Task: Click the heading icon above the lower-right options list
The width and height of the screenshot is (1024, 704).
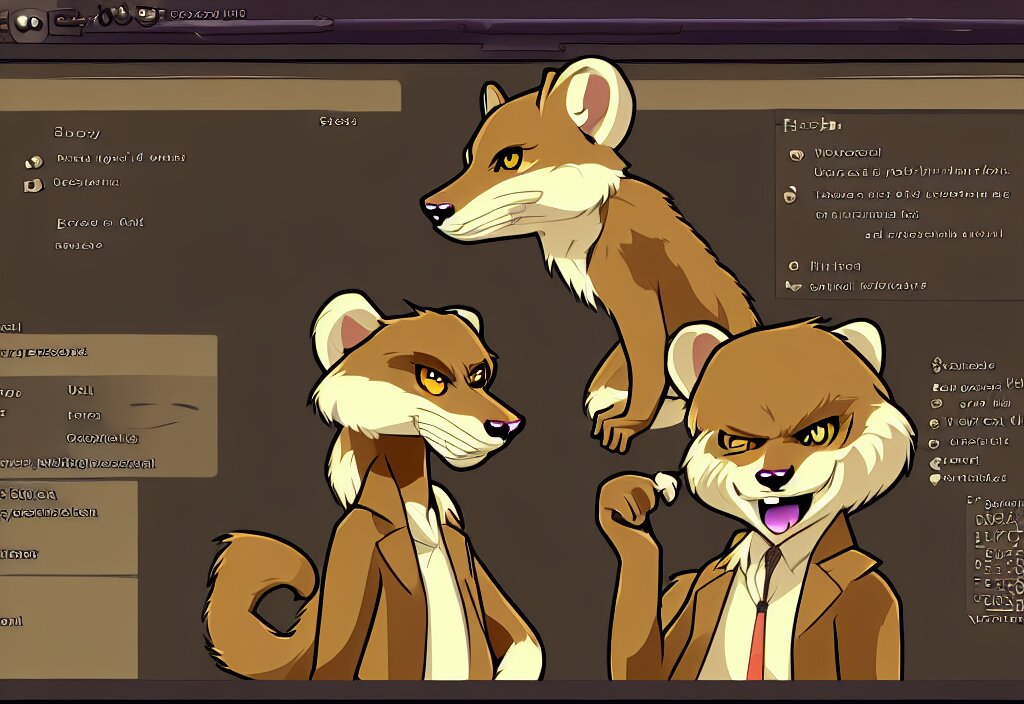Action: 938,365
